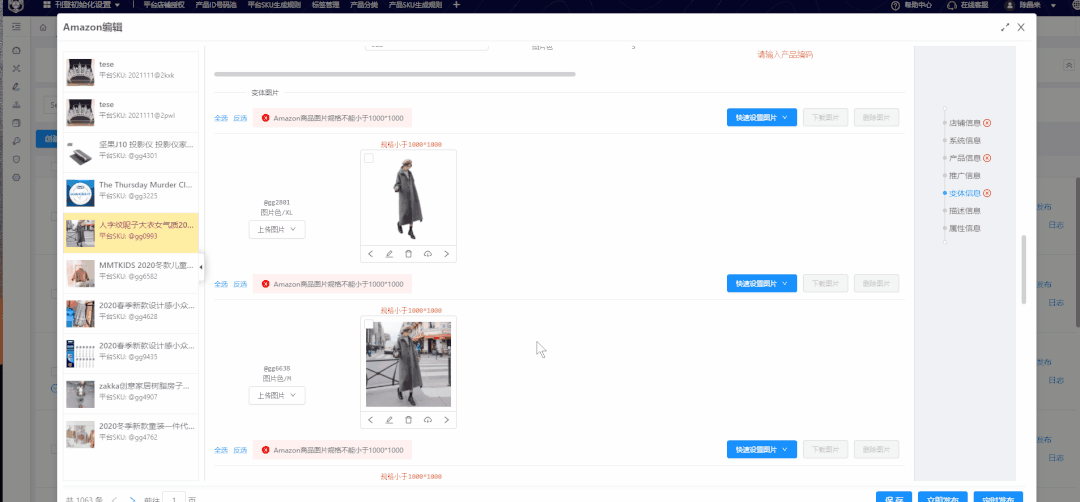This screenshot has width=1080, height=502.
Task: Click edit pencil icon under @gg6638 image
Action: (389, 420)
